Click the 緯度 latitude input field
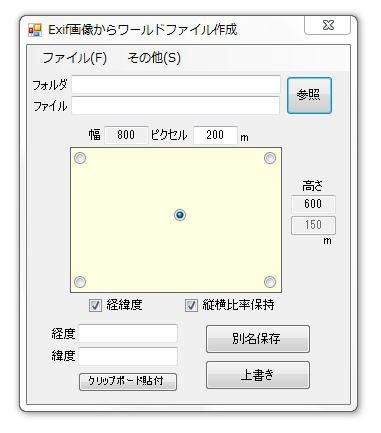The image size is (381, 433). 128,356
